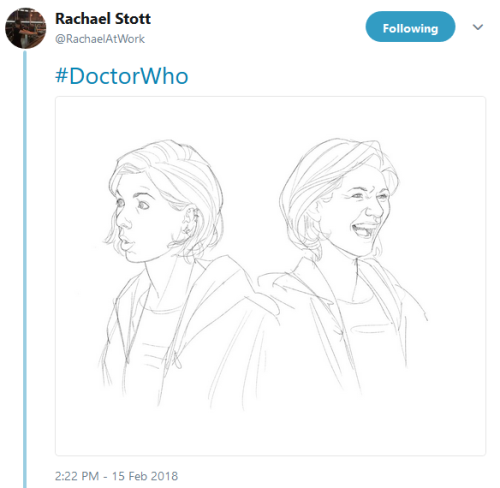
Task: Click the Rachael Stott display name
Action: 103,19
